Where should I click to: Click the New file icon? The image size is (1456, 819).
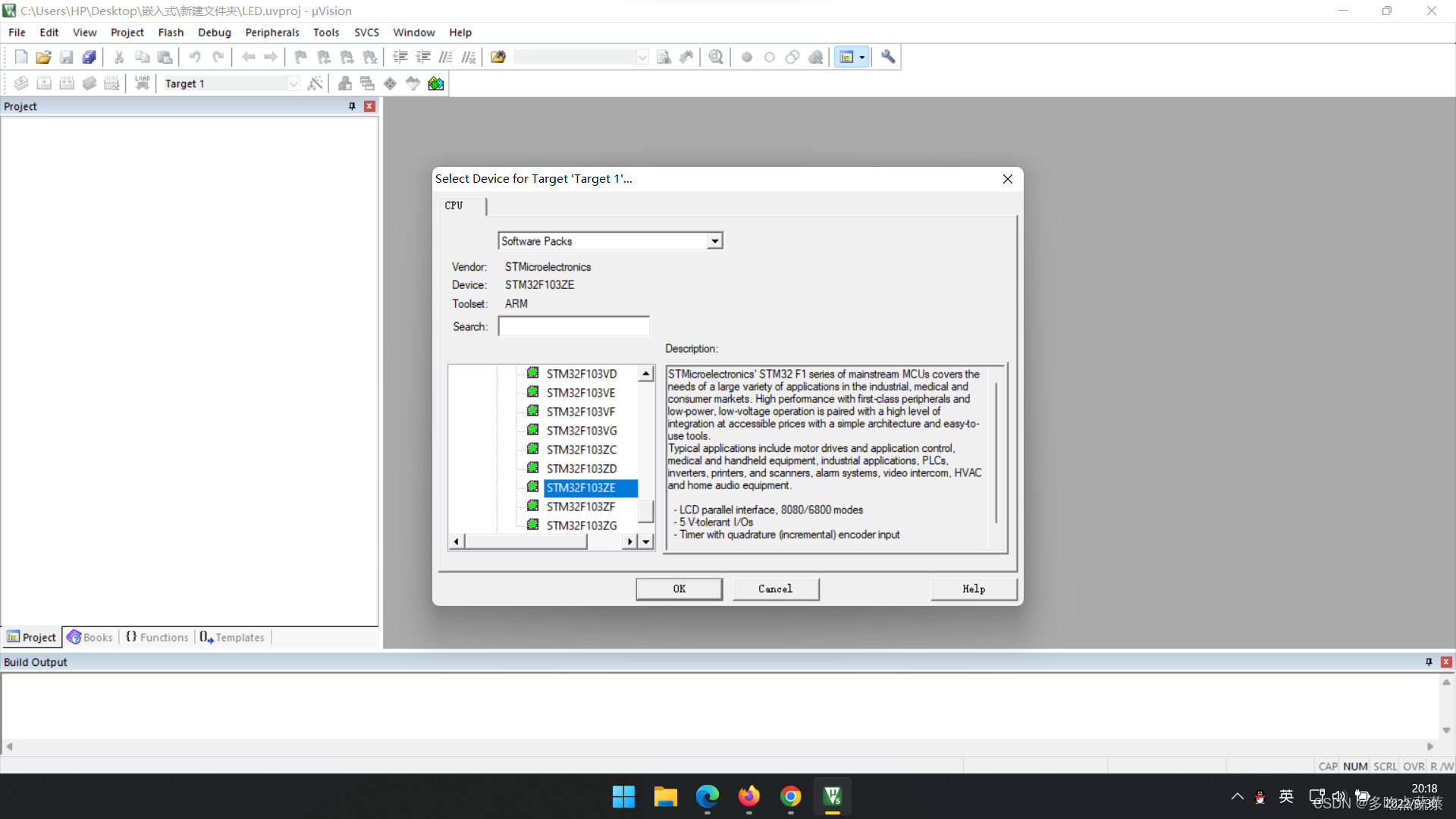pos(21,57)
